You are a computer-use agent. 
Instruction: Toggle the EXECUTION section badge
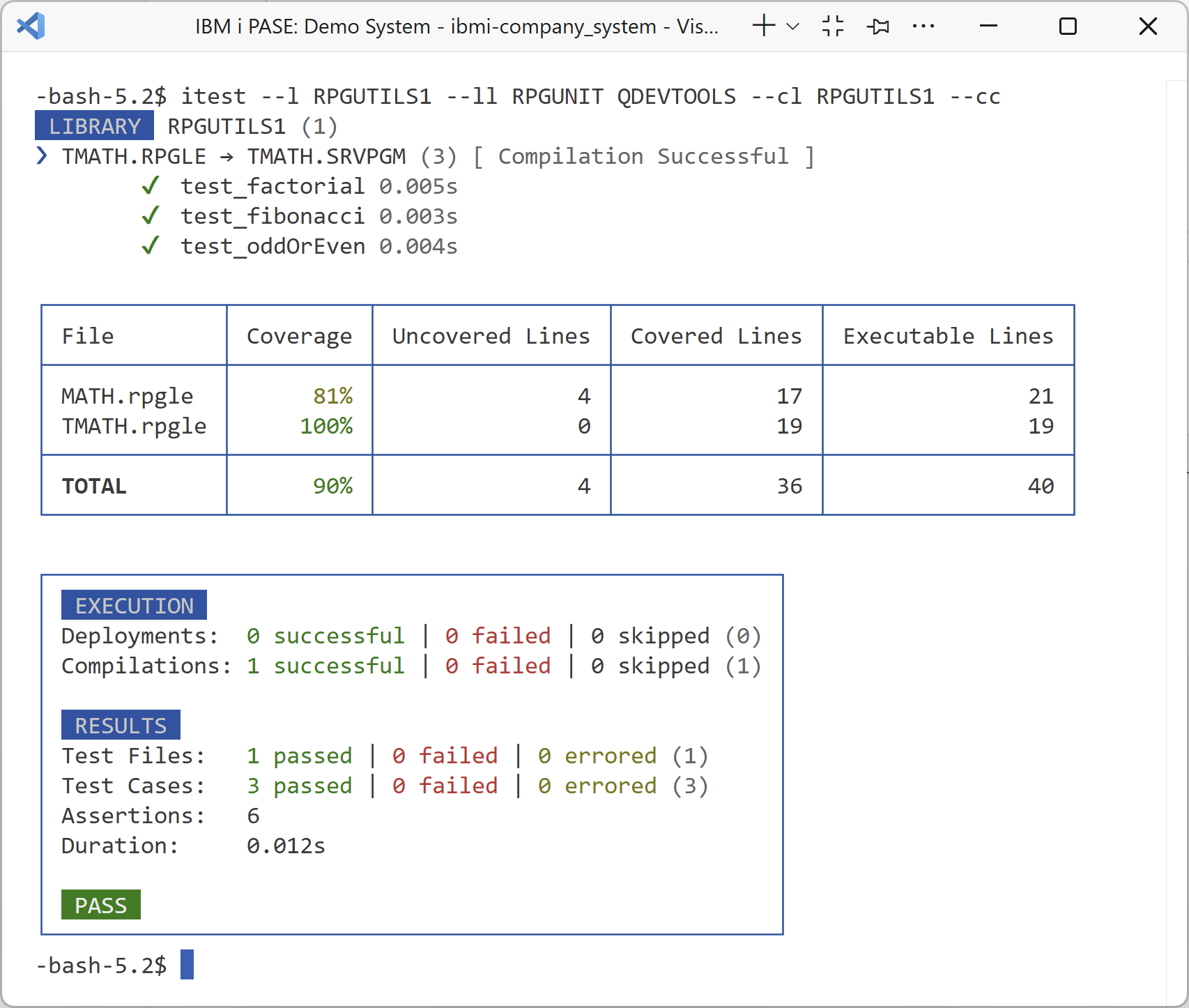(x=134, y=604)
